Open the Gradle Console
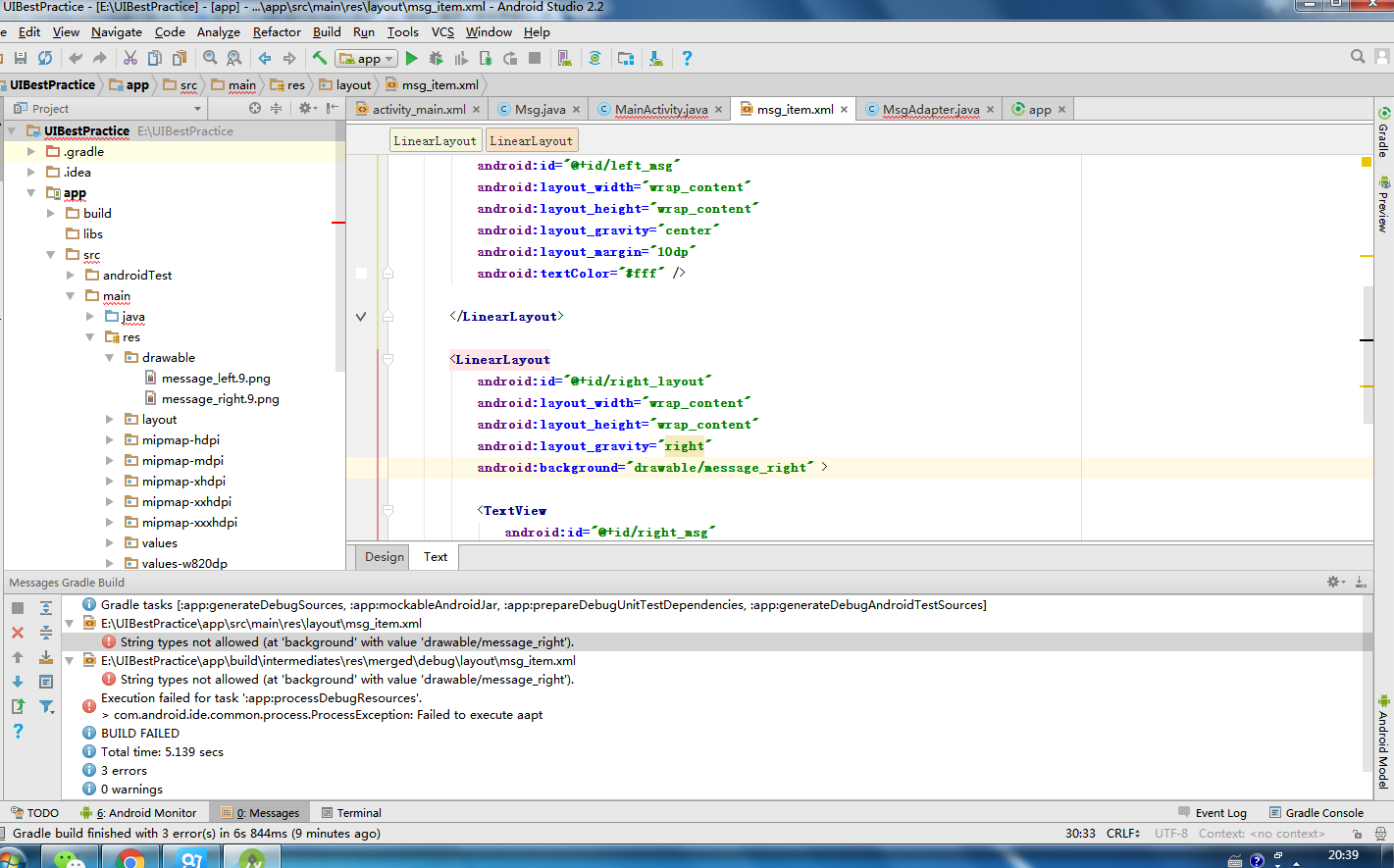Screen dimensions: 1394x868 click(x=1316, y=813)
